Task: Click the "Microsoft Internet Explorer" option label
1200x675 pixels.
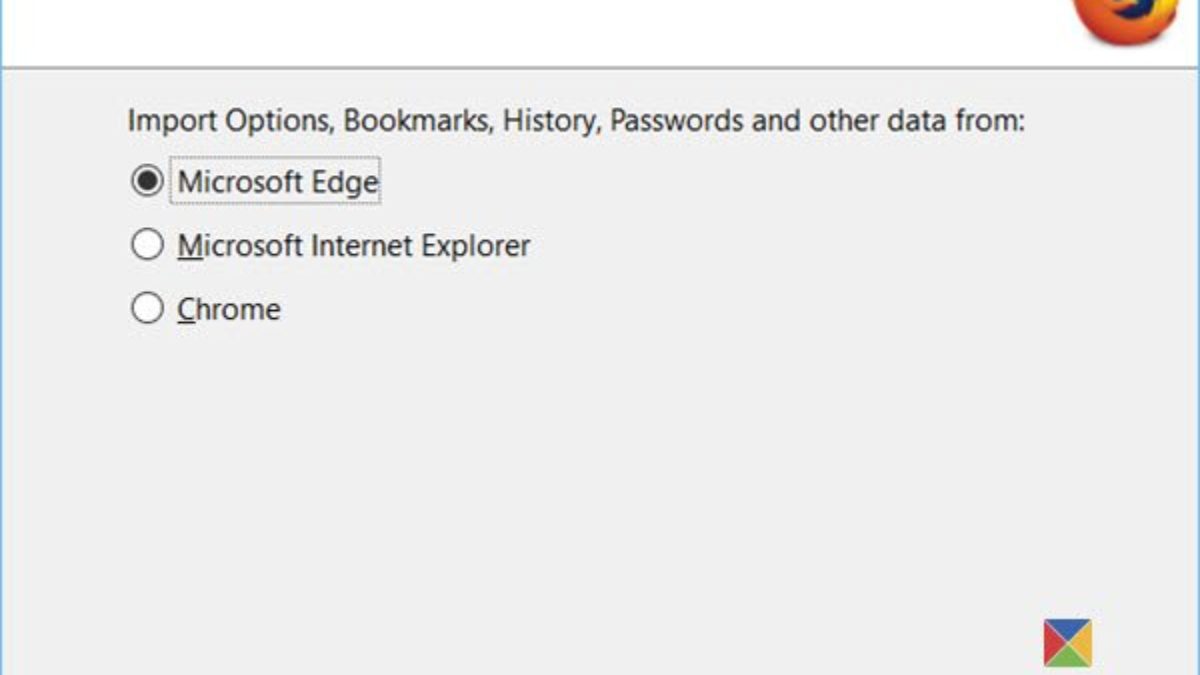Action: [x=354, y=246]
